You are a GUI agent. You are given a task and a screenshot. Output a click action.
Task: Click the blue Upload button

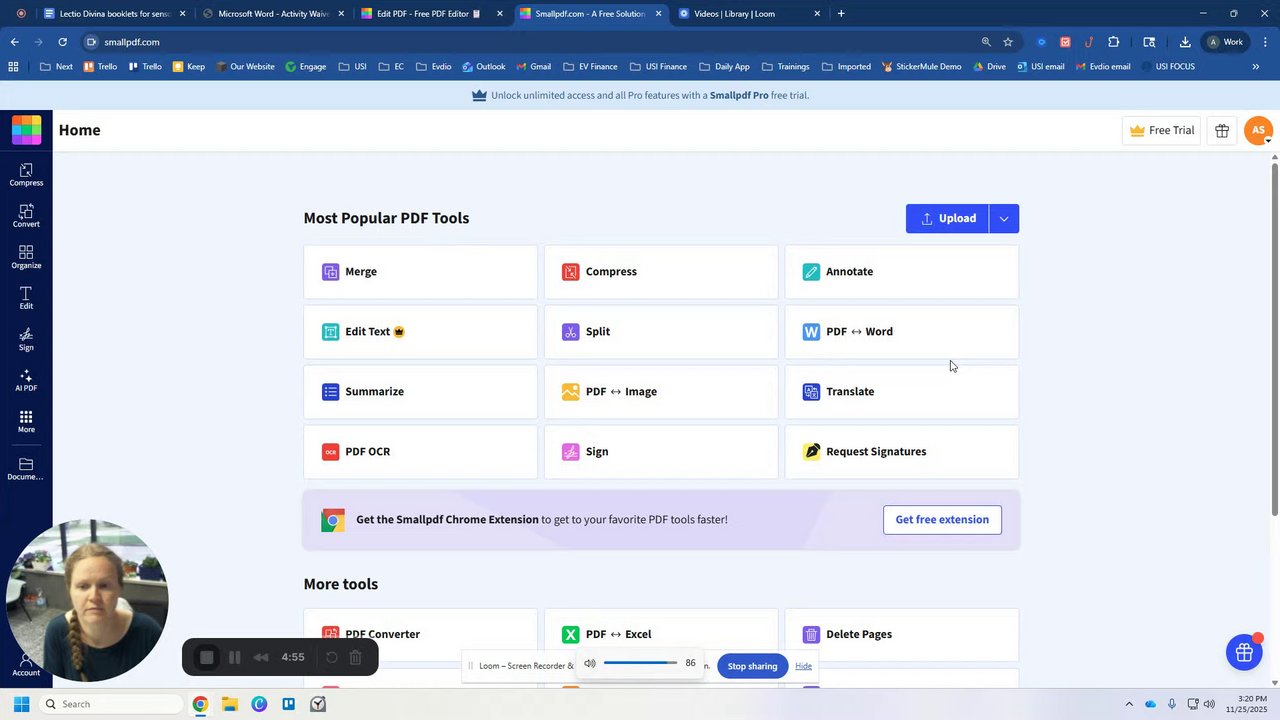pos(948,219)
